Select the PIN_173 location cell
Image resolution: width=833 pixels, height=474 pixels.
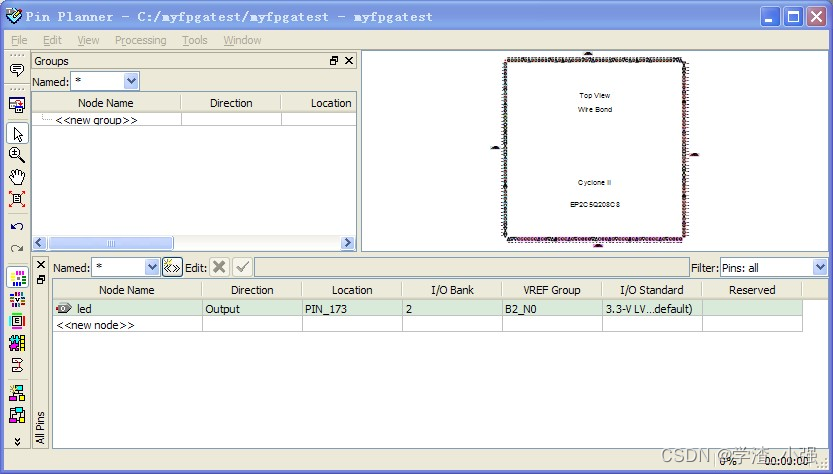click(352, 309)
